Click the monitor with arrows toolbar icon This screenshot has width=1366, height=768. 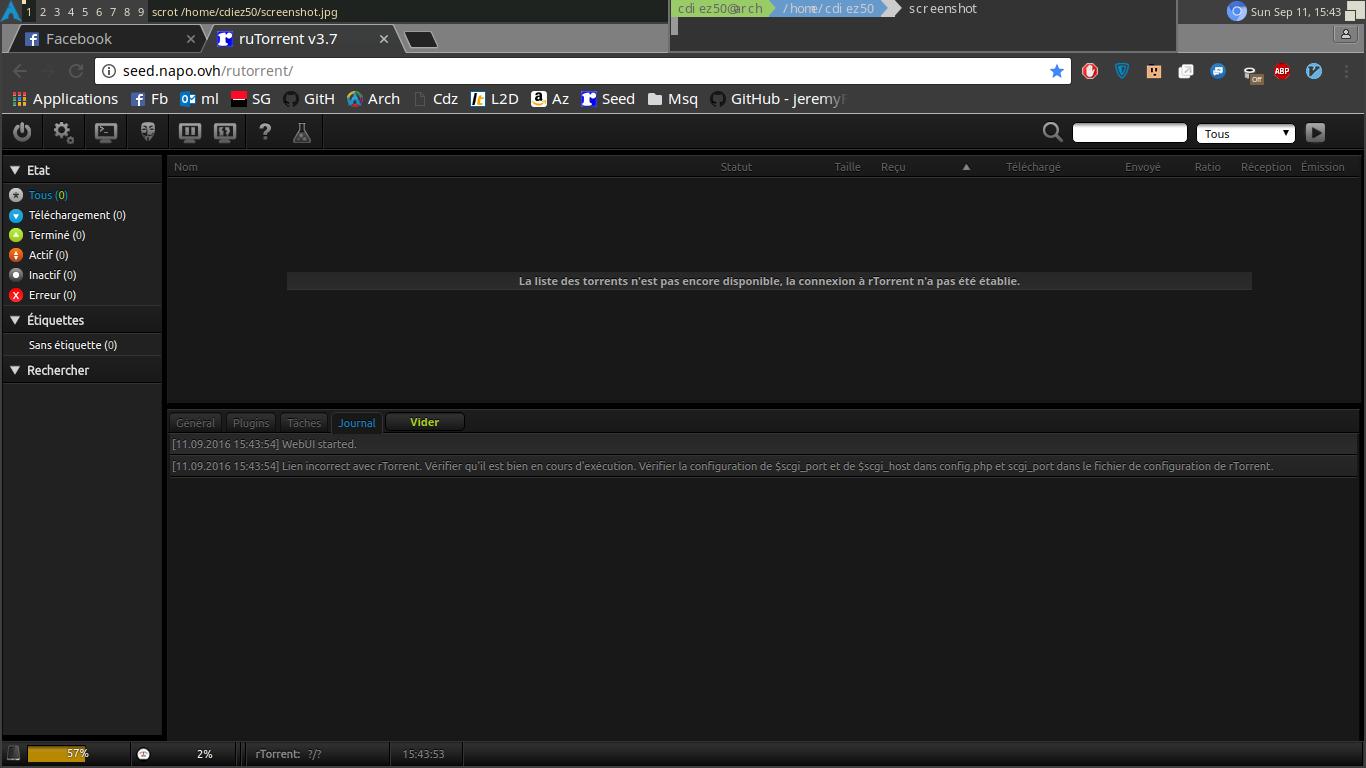225,132
